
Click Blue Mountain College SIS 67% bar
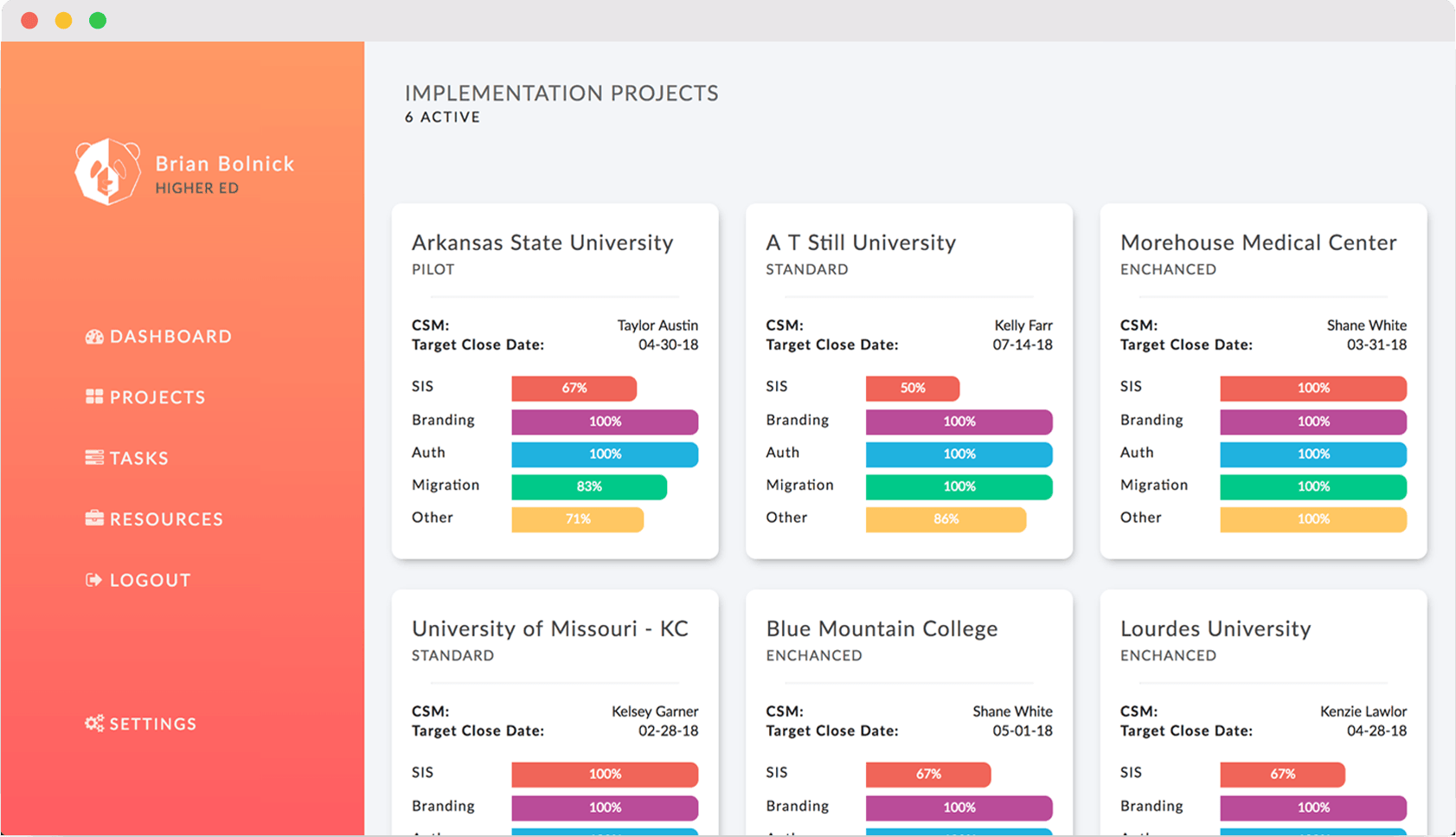click(x=928, y=774)
